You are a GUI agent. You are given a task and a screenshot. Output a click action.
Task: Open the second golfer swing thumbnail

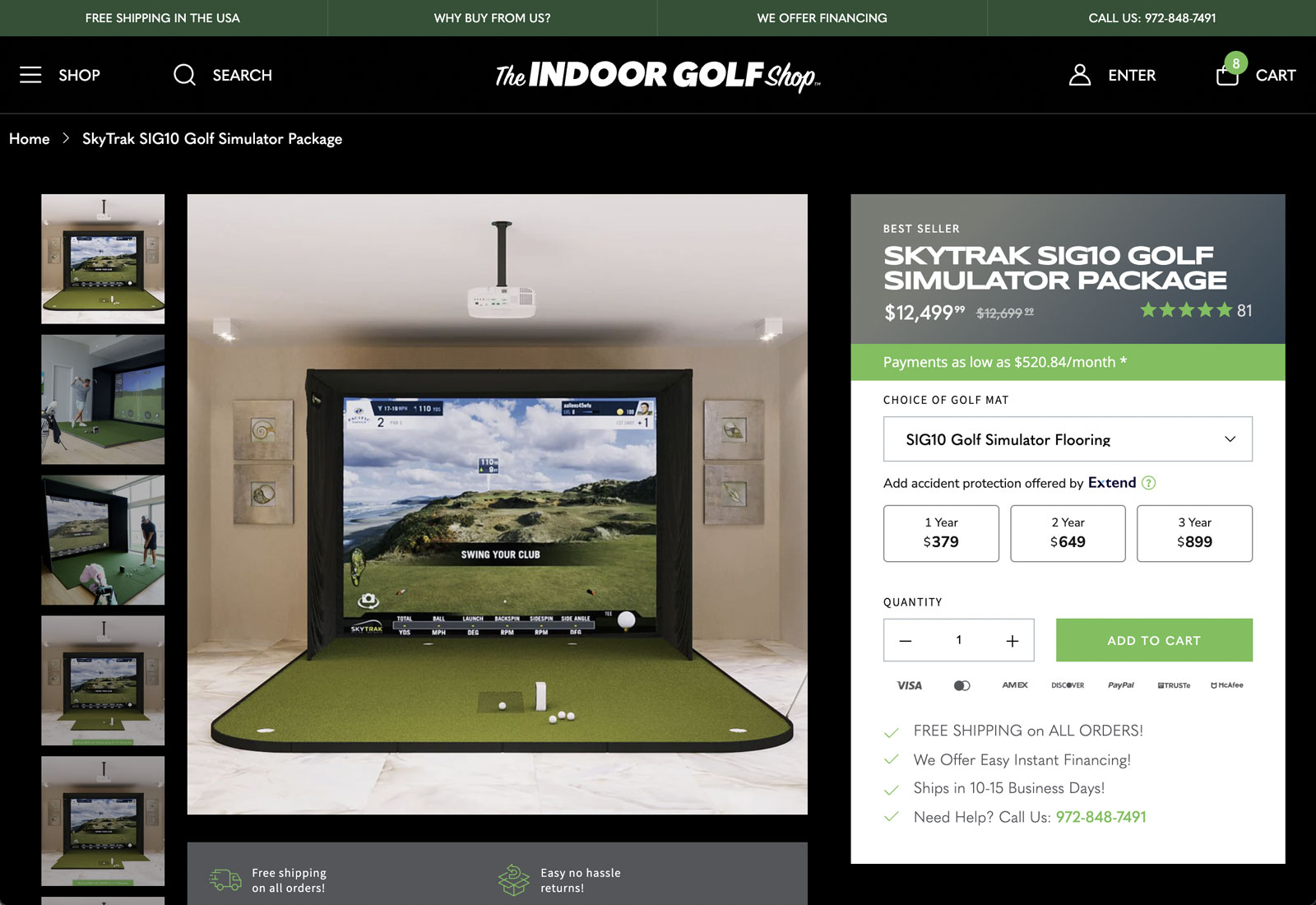pos(102,399)
